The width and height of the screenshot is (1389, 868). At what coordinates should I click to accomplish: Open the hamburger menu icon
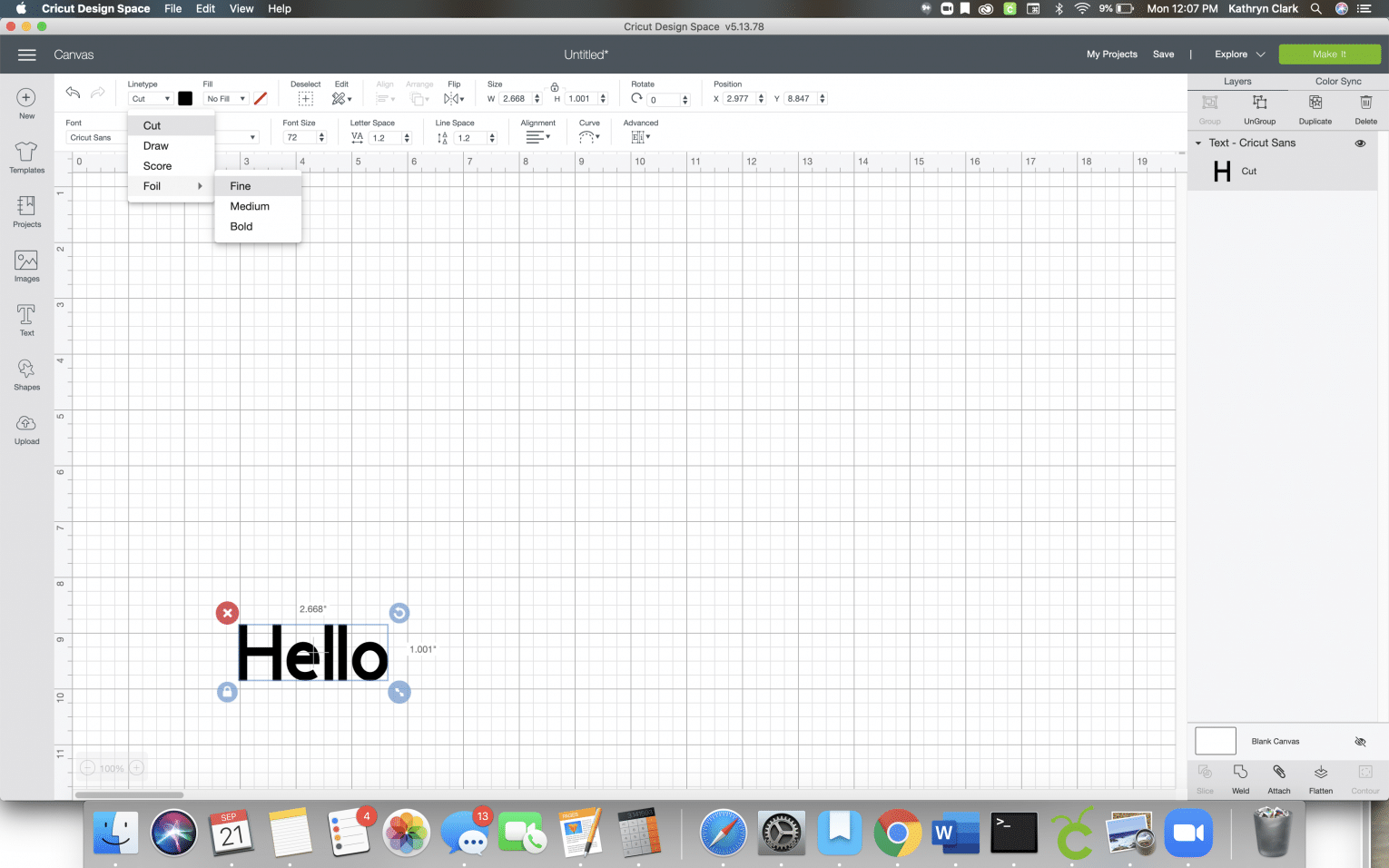pyautogui.click(x=27, y=54)
